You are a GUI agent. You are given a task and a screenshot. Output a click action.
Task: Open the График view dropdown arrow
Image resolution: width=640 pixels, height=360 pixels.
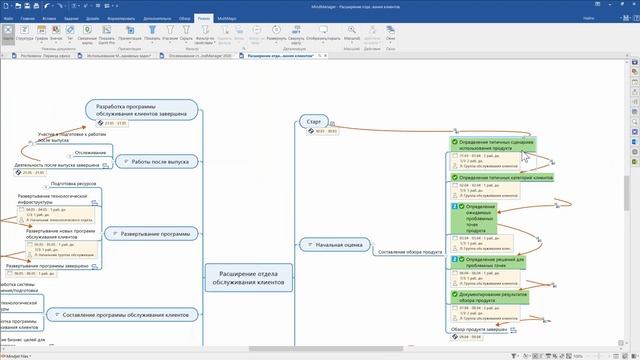[41, 42]
